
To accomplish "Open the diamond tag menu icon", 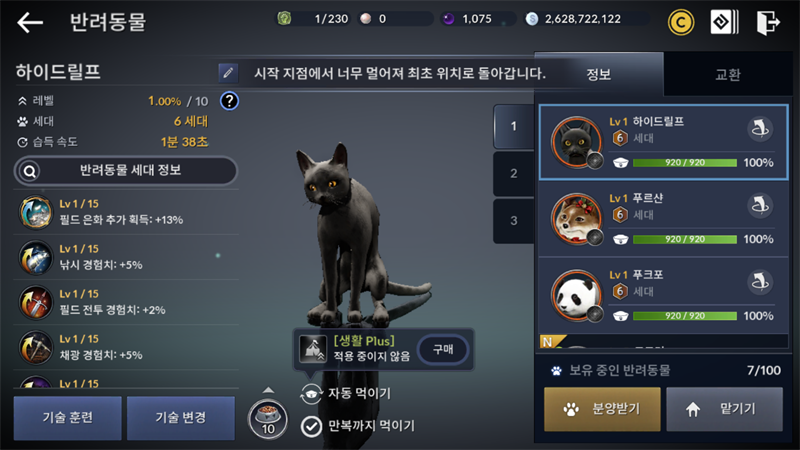I will point(724,22).
